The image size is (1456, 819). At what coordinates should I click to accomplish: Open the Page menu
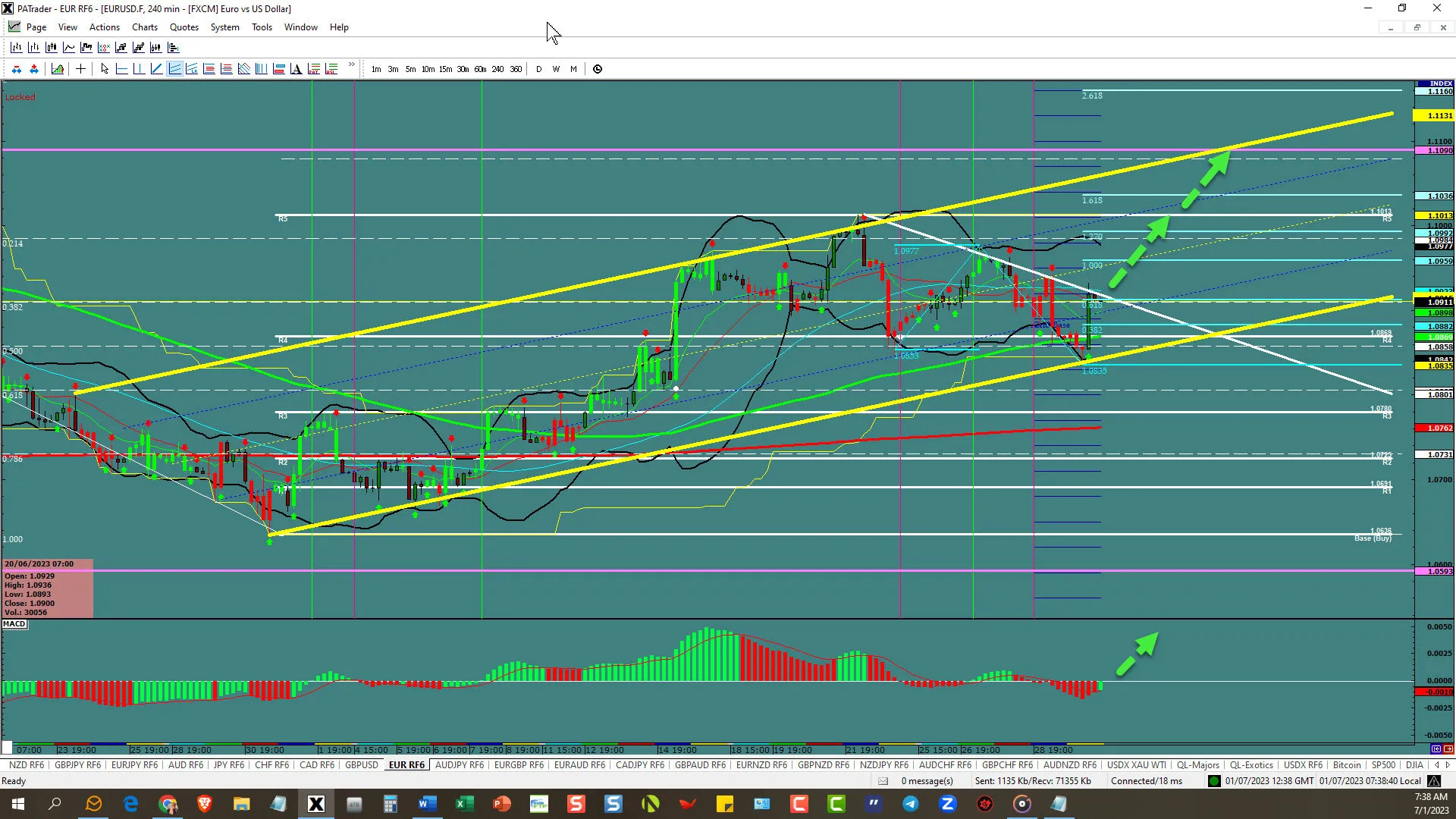36,27
